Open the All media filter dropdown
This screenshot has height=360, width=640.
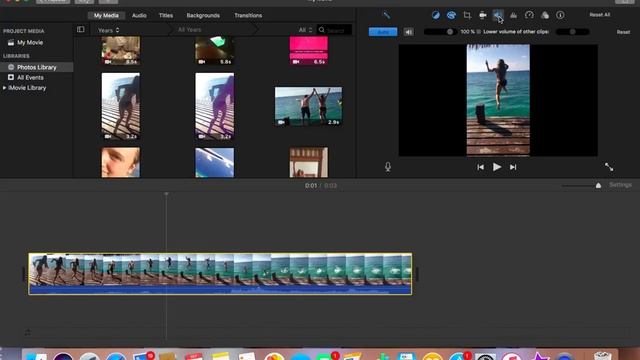coord(305,30)
